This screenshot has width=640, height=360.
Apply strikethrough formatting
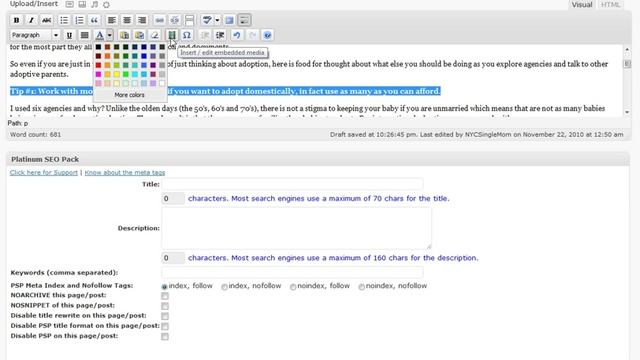pos(47,20)
